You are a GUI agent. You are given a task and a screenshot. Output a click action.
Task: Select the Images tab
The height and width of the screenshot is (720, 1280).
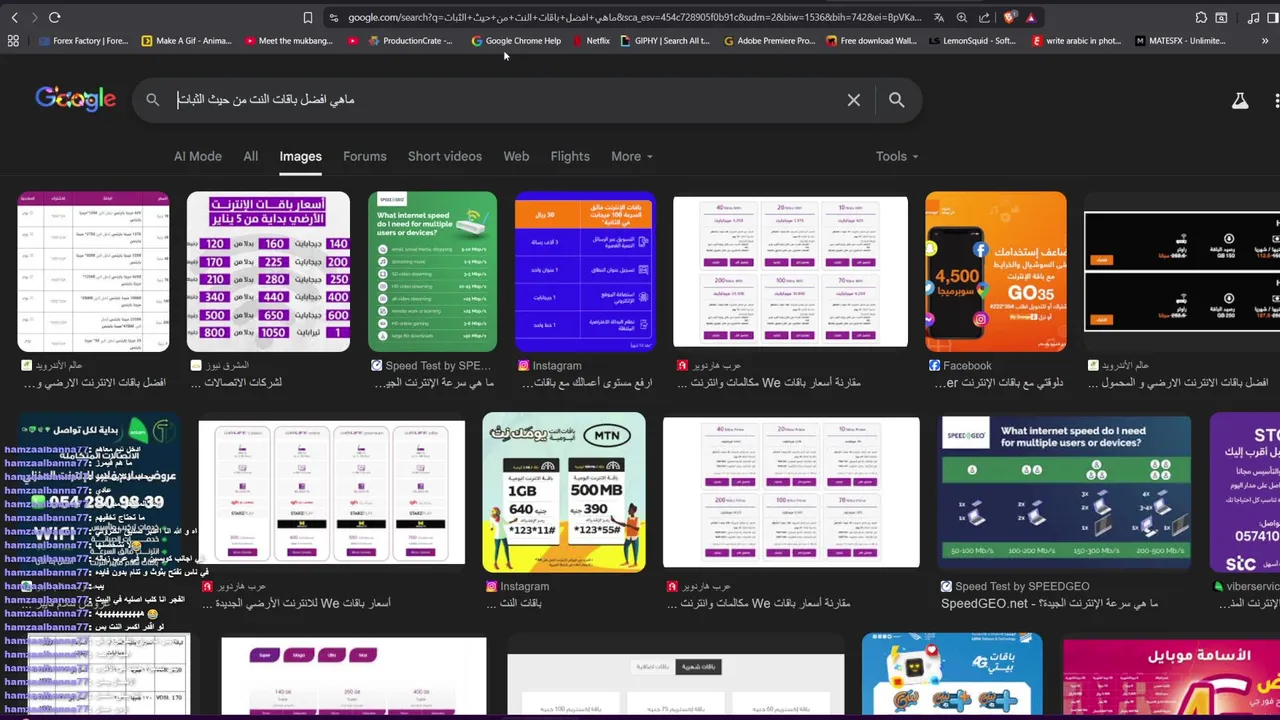pyautogui.click(x=300, y=156)
